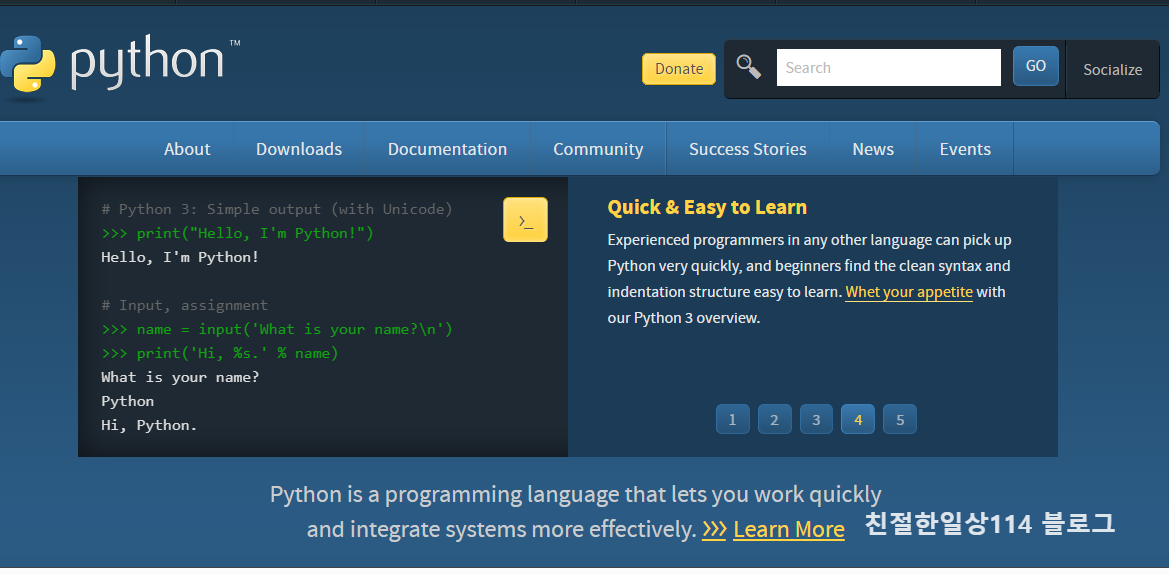
Task: Open the Success Stories menu
Action: (748, 149)
